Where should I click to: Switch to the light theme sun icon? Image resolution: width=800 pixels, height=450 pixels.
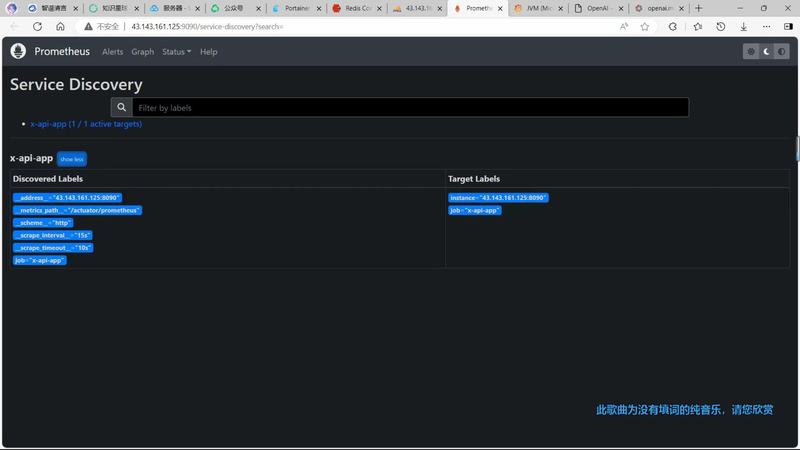(751, 52)
